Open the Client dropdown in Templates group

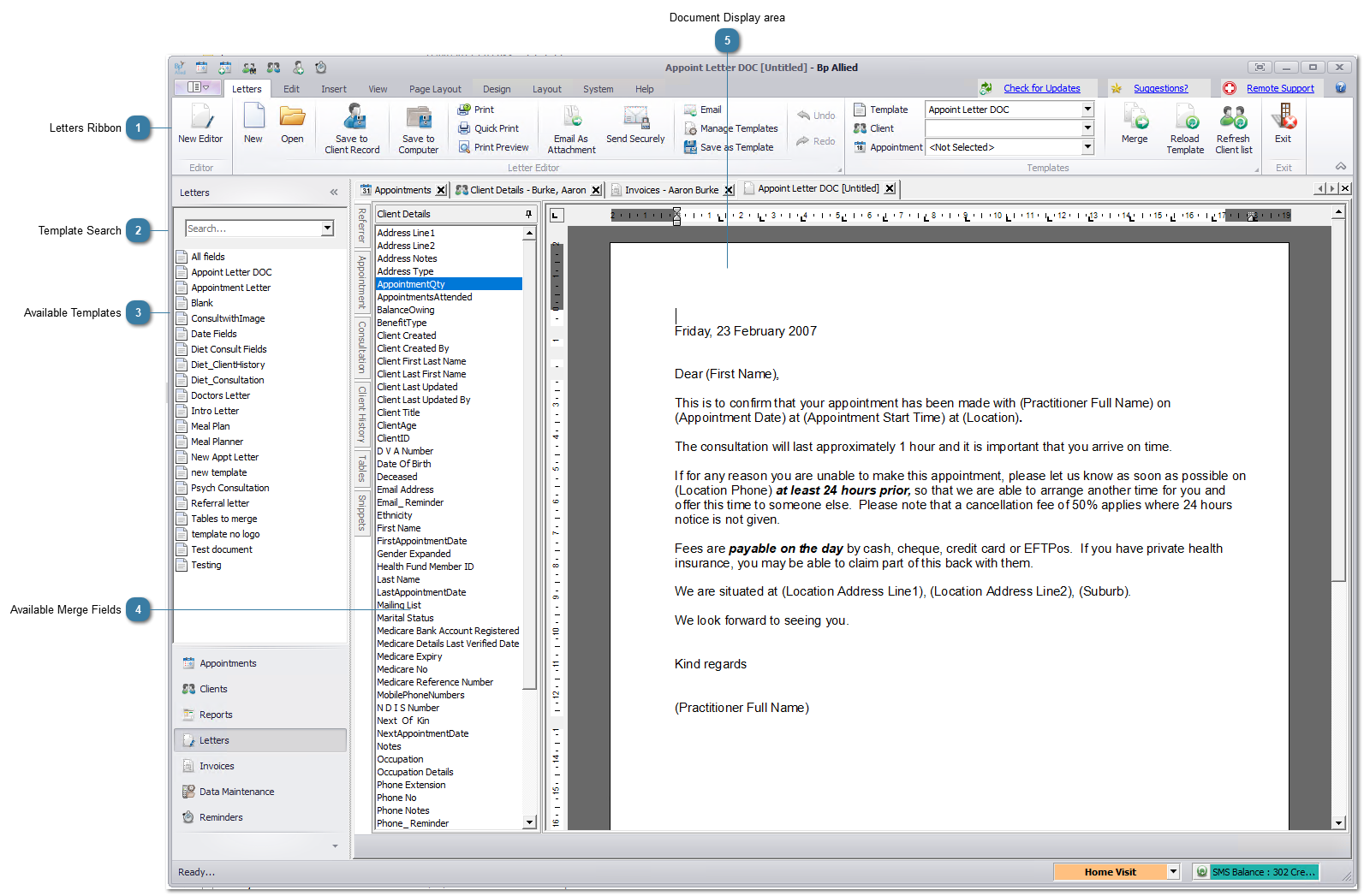1087,128
